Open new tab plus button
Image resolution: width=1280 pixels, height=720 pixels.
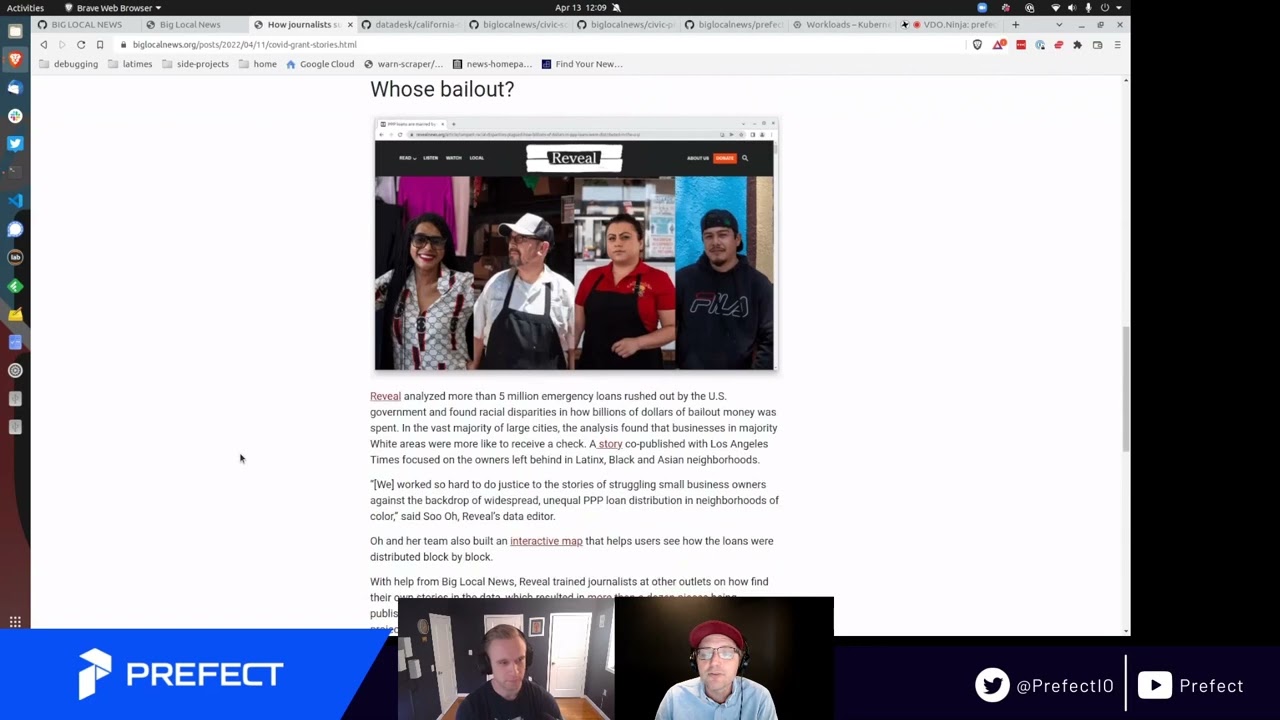pos(1015,24)
